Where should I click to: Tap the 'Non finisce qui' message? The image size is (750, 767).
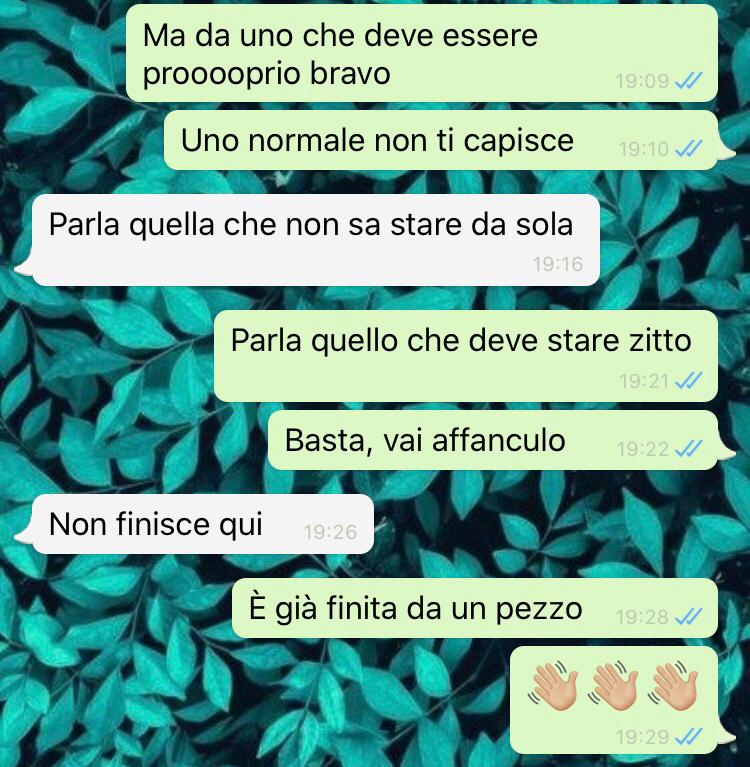click(x=203, y=524)
